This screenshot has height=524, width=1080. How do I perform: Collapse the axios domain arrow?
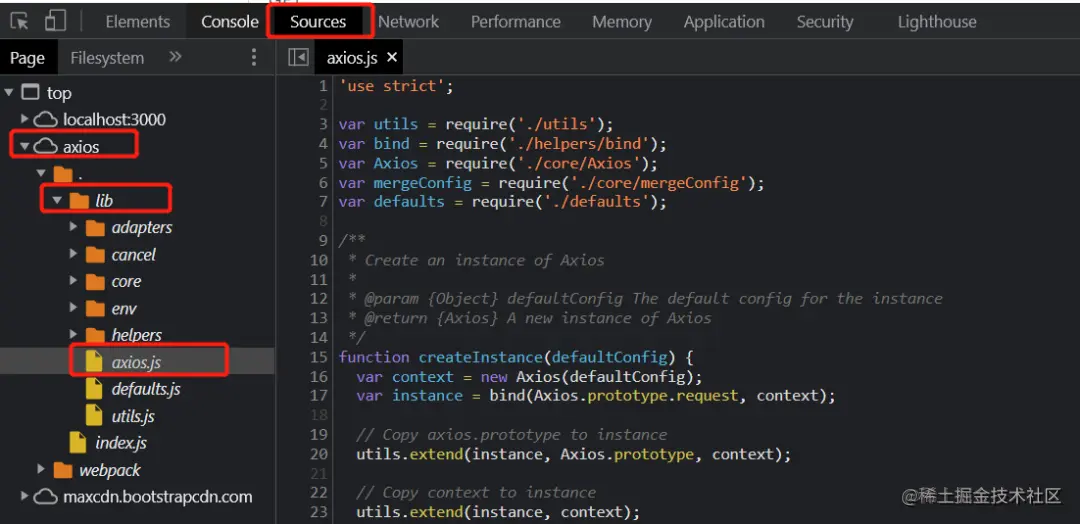[x=25, y=146]
